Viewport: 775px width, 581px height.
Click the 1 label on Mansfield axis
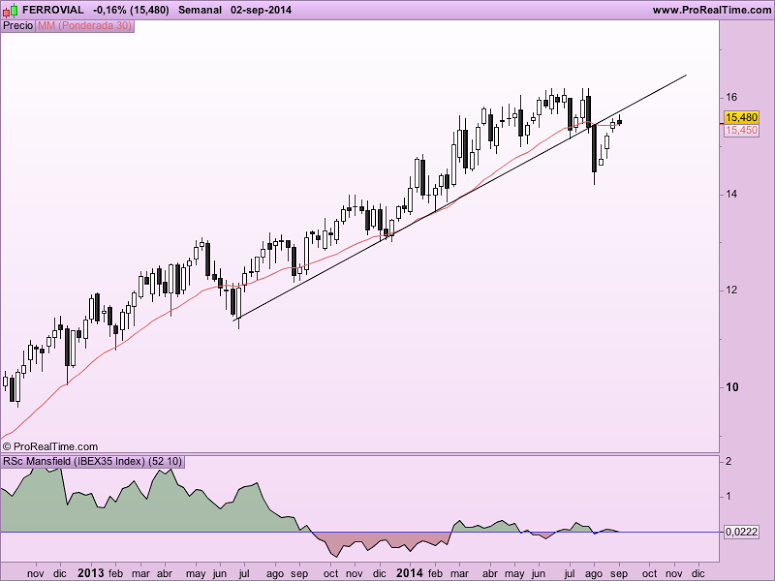click(x=728, y=496)
